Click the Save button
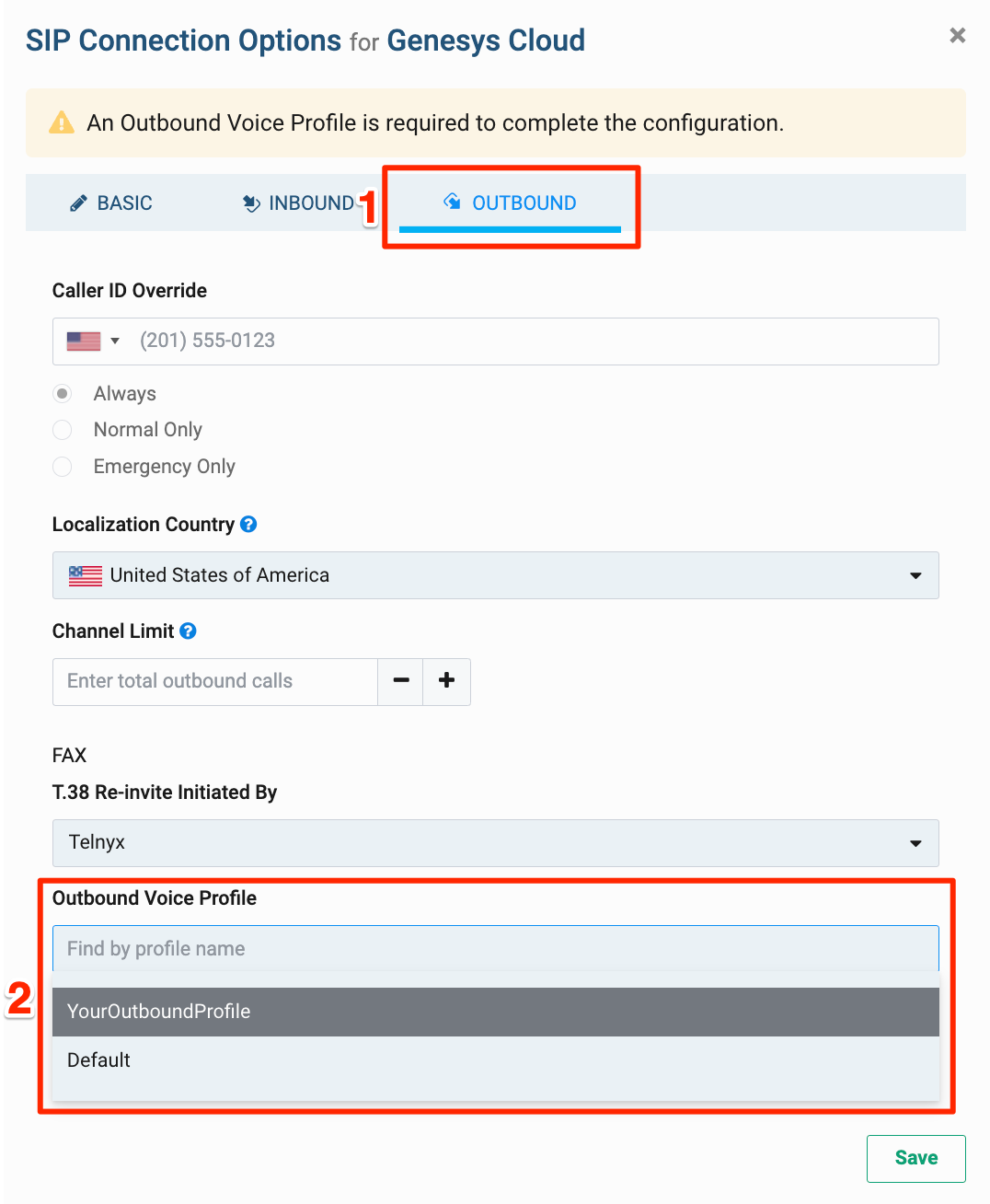 pyautogui.click(x=915, y=1158)
